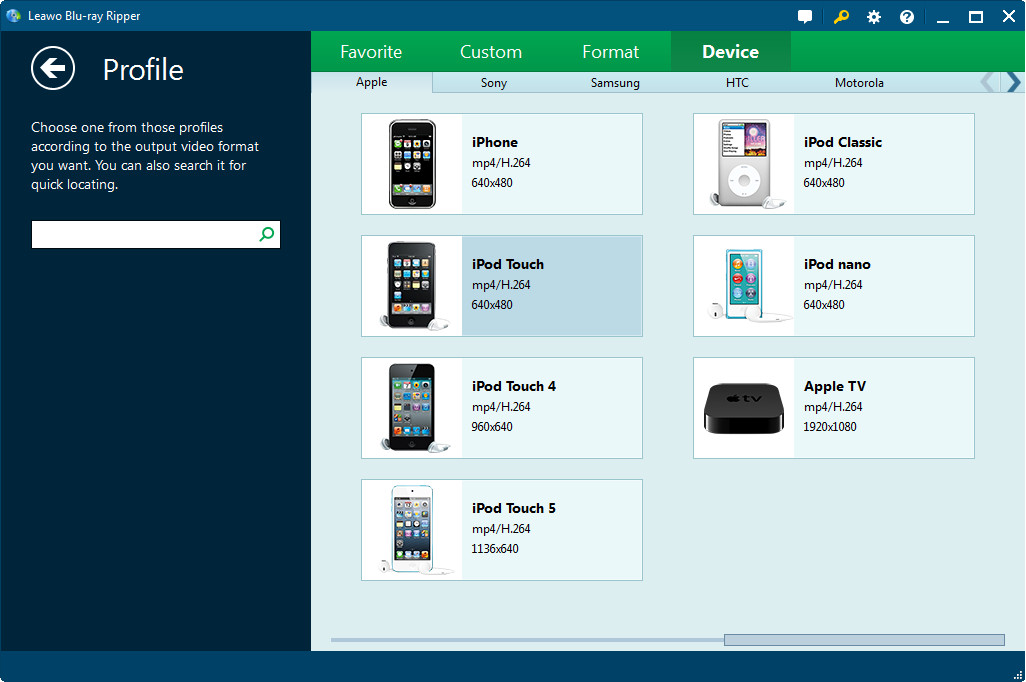Click the Apple TV device image
This screenshot has width=1026, height=682.
(x=744, y=408)
